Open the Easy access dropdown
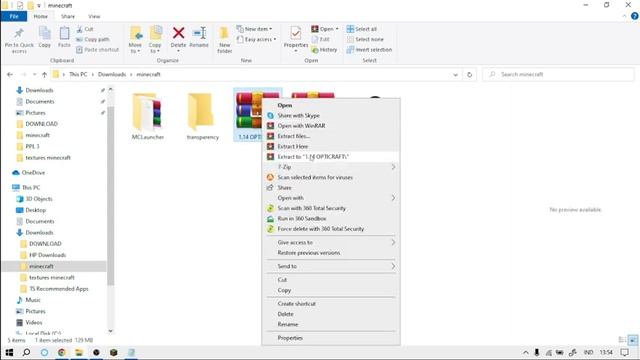 pyautogui.click(x=257, y=40)
